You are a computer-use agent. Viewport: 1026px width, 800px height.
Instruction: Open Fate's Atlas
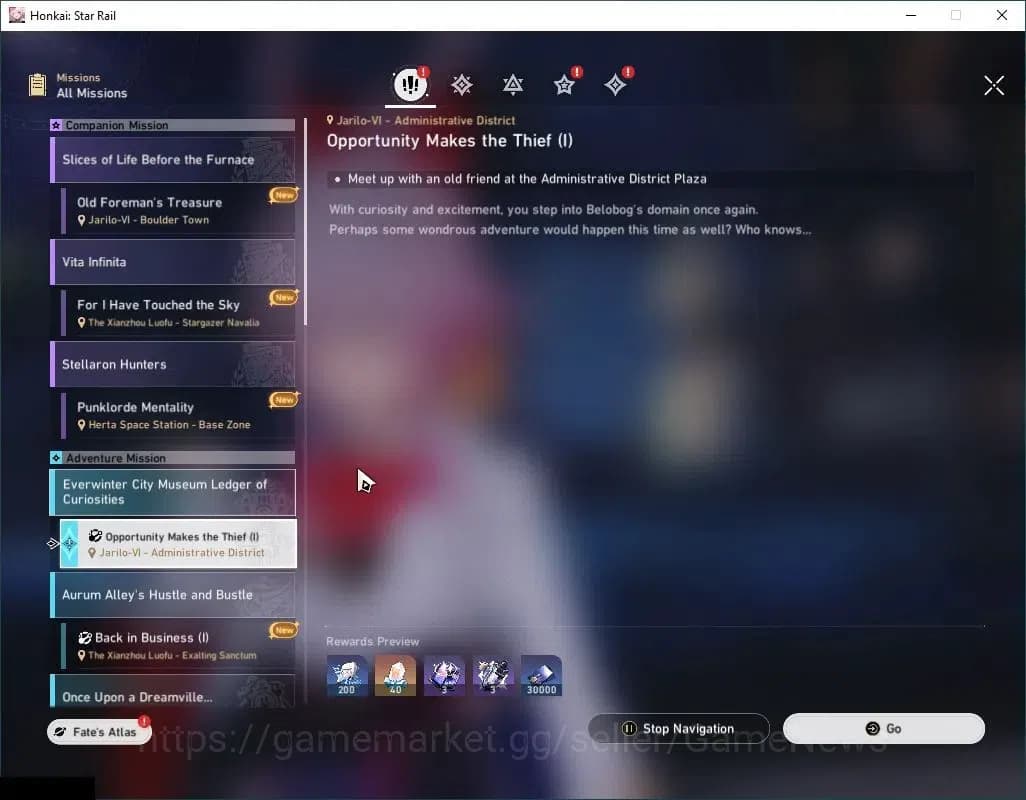coord(99,731)
